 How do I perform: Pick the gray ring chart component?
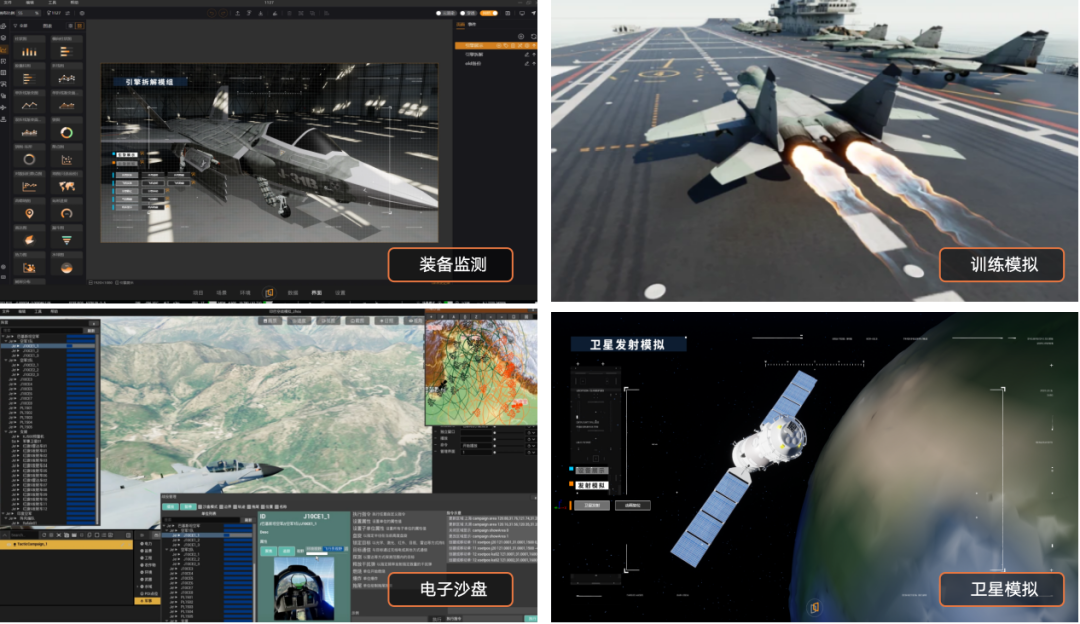coord(29,159)
